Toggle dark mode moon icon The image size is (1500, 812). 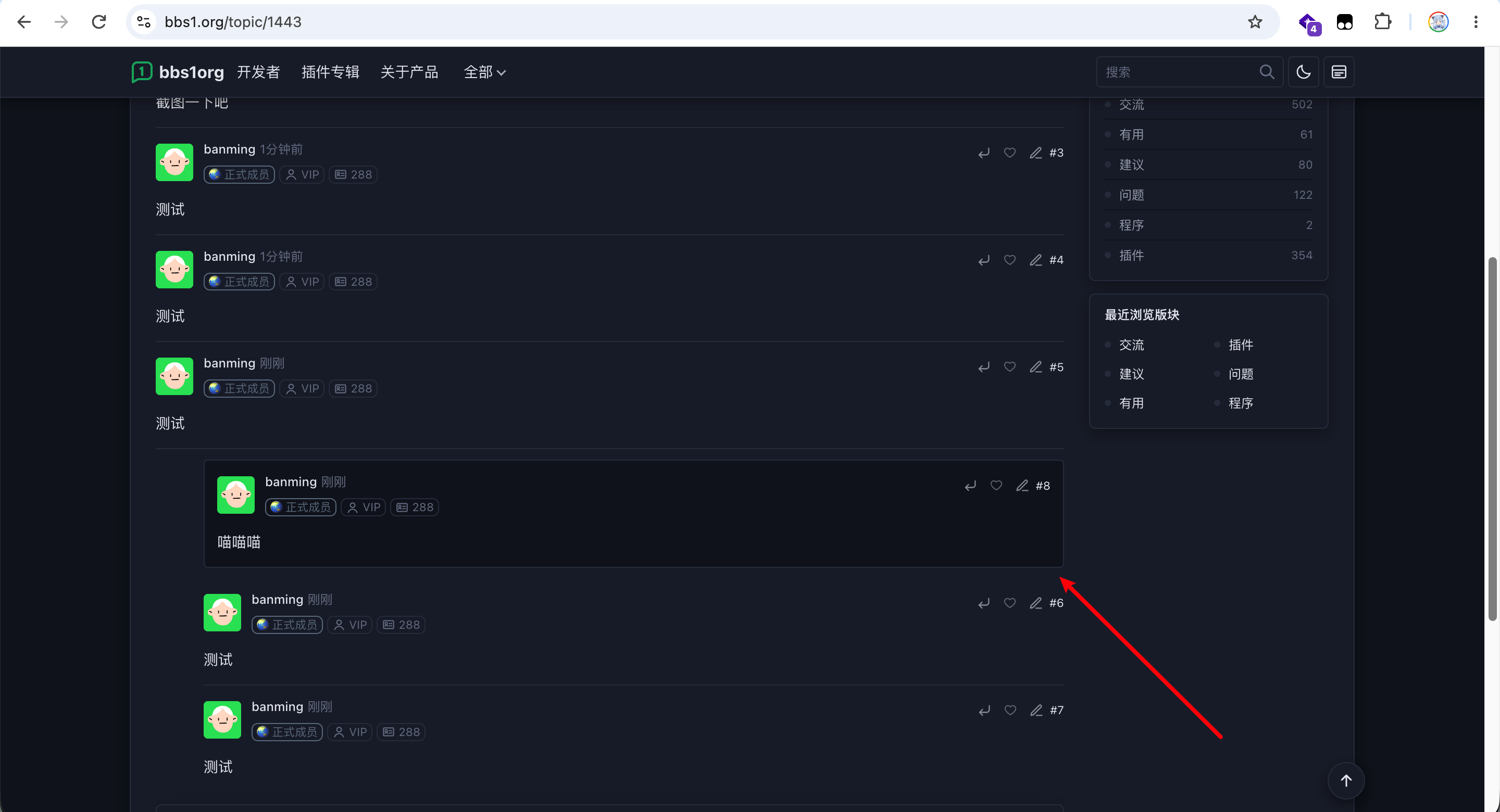tap(1303, 72)
